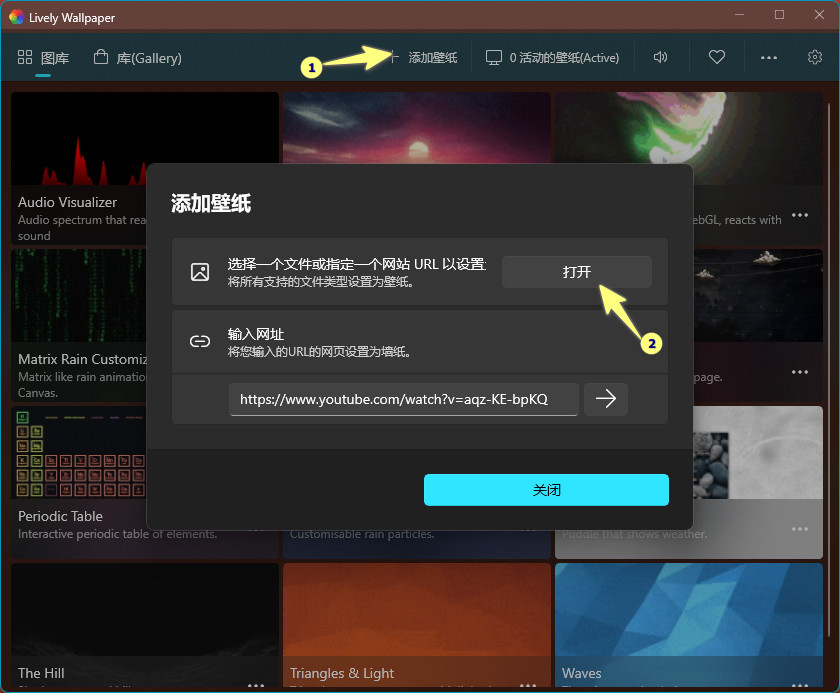Open the 库(Gallery) tab
The image size is (840, 693).
(138, 58)
